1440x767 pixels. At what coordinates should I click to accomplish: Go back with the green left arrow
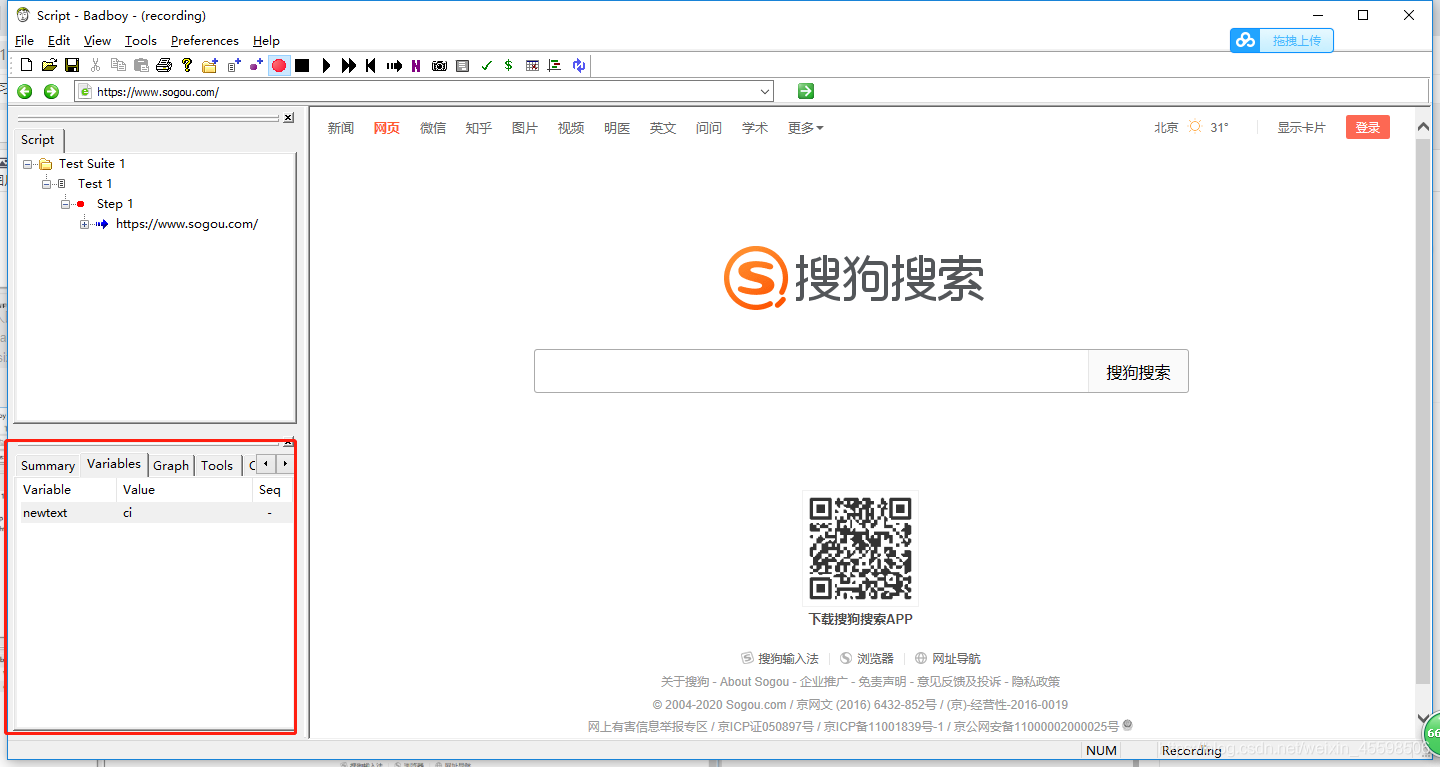pyautogui.click(x=25, y=91)
